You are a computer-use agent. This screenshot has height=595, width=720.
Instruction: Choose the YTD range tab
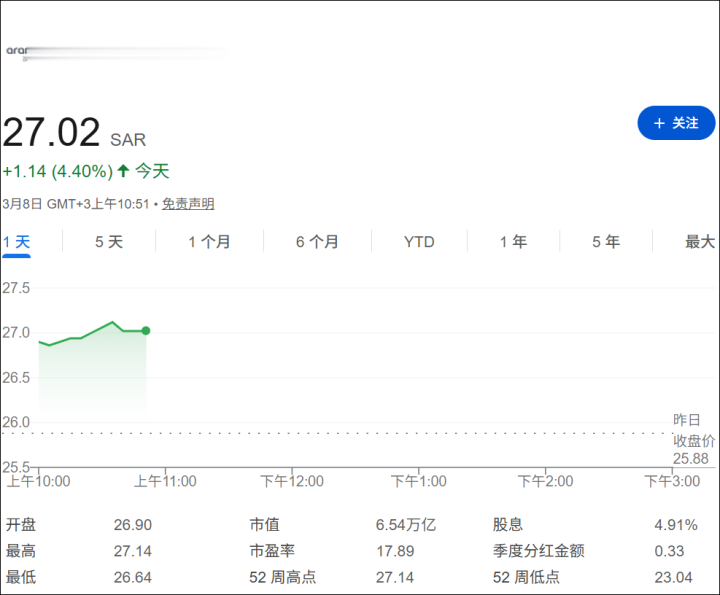pos(419,242)
